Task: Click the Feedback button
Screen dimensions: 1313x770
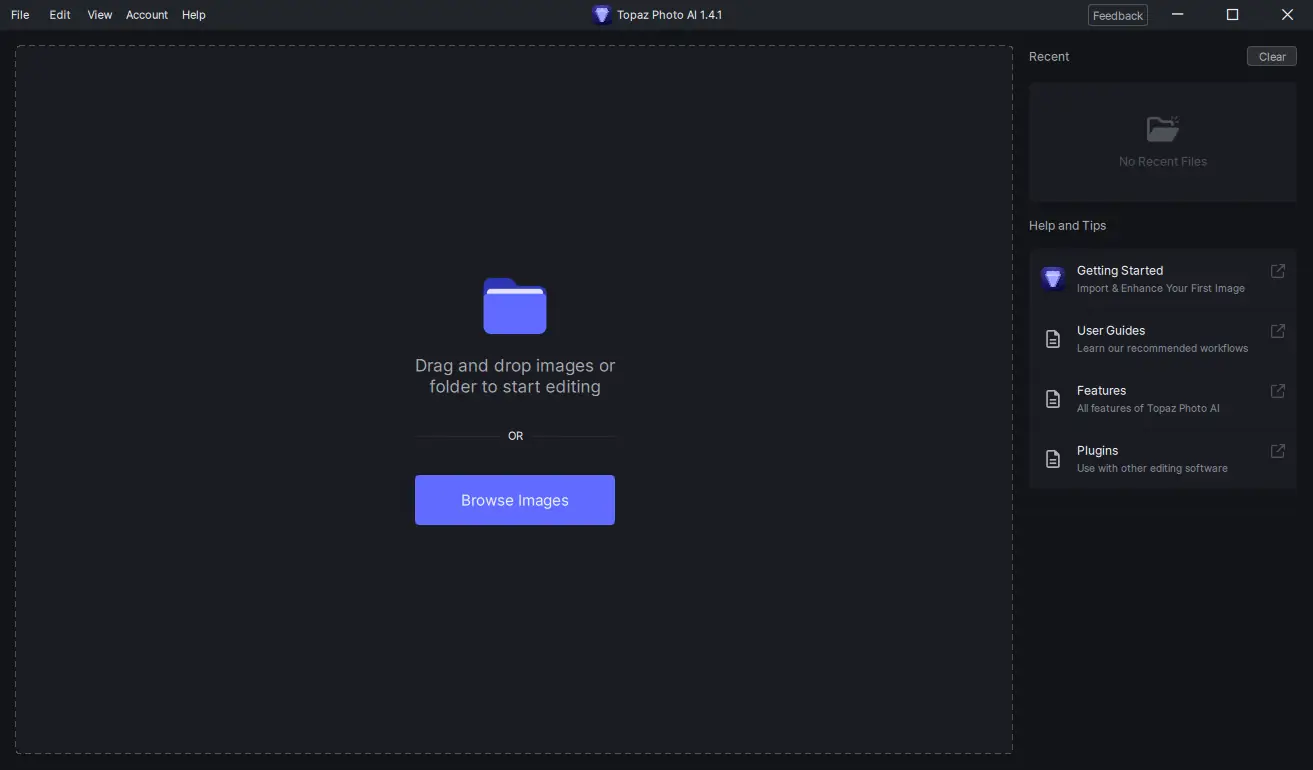Action: [x=1118, y=15]
